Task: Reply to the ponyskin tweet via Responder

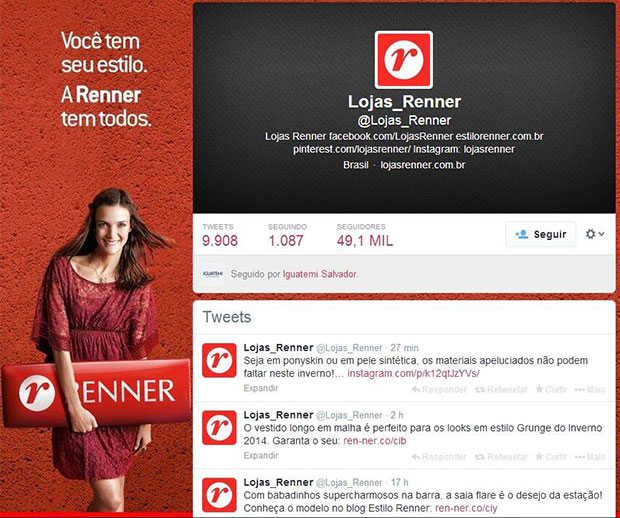Action: [x=439, y=389]
